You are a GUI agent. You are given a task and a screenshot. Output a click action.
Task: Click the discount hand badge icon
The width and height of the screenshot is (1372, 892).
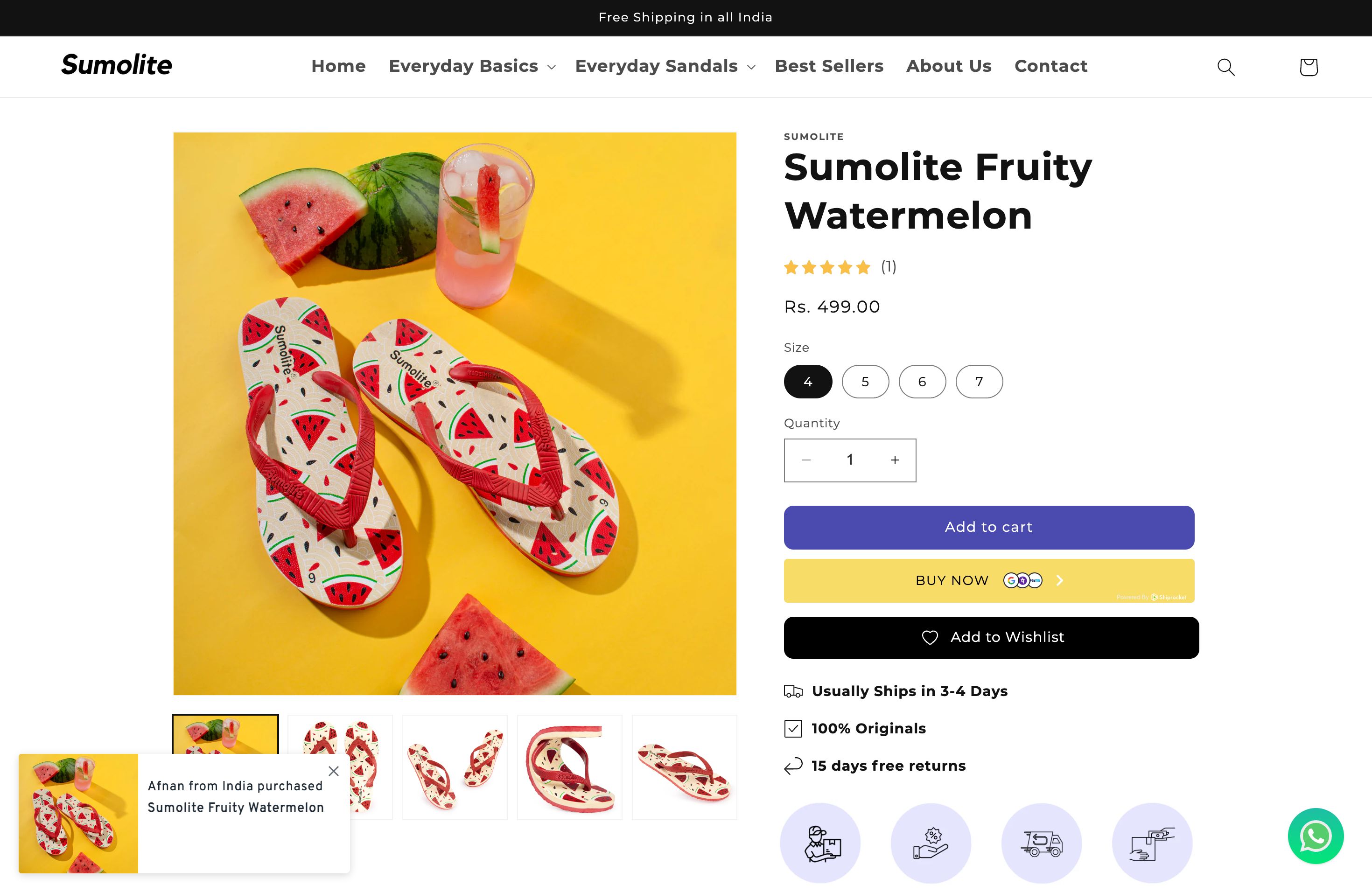pyautogui.click(x=931, y=843)
